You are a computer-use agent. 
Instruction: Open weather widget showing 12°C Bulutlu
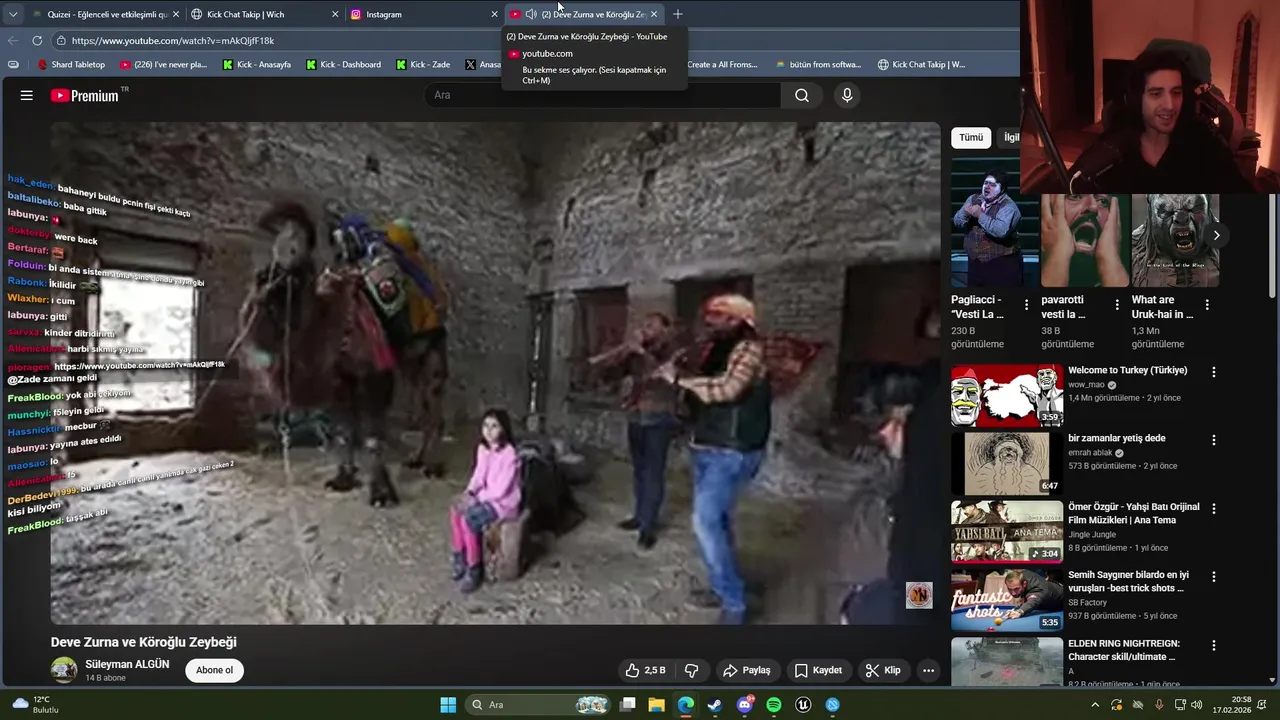36,705
